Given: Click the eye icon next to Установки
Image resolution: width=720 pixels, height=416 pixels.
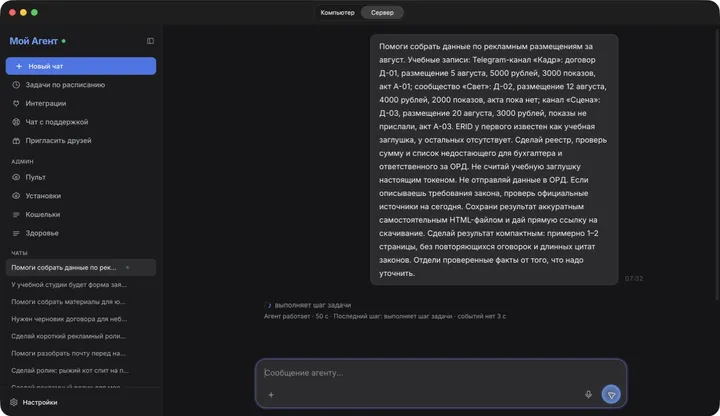Looking at the screenshot, I should [x=16, y=196].
